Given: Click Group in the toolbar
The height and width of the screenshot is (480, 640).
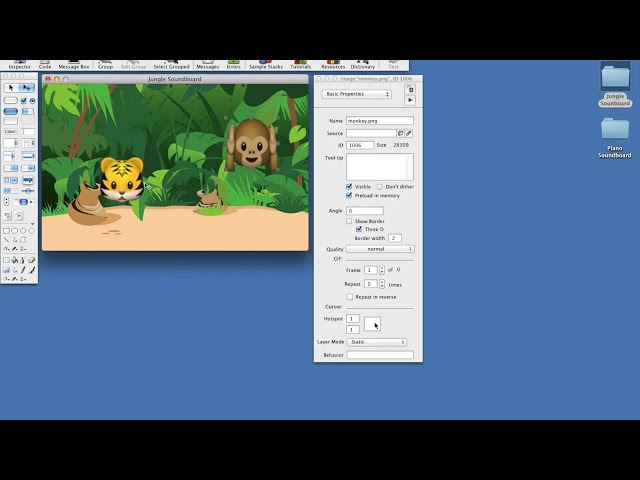Looking at the screenshot, I should coord(105,65).
